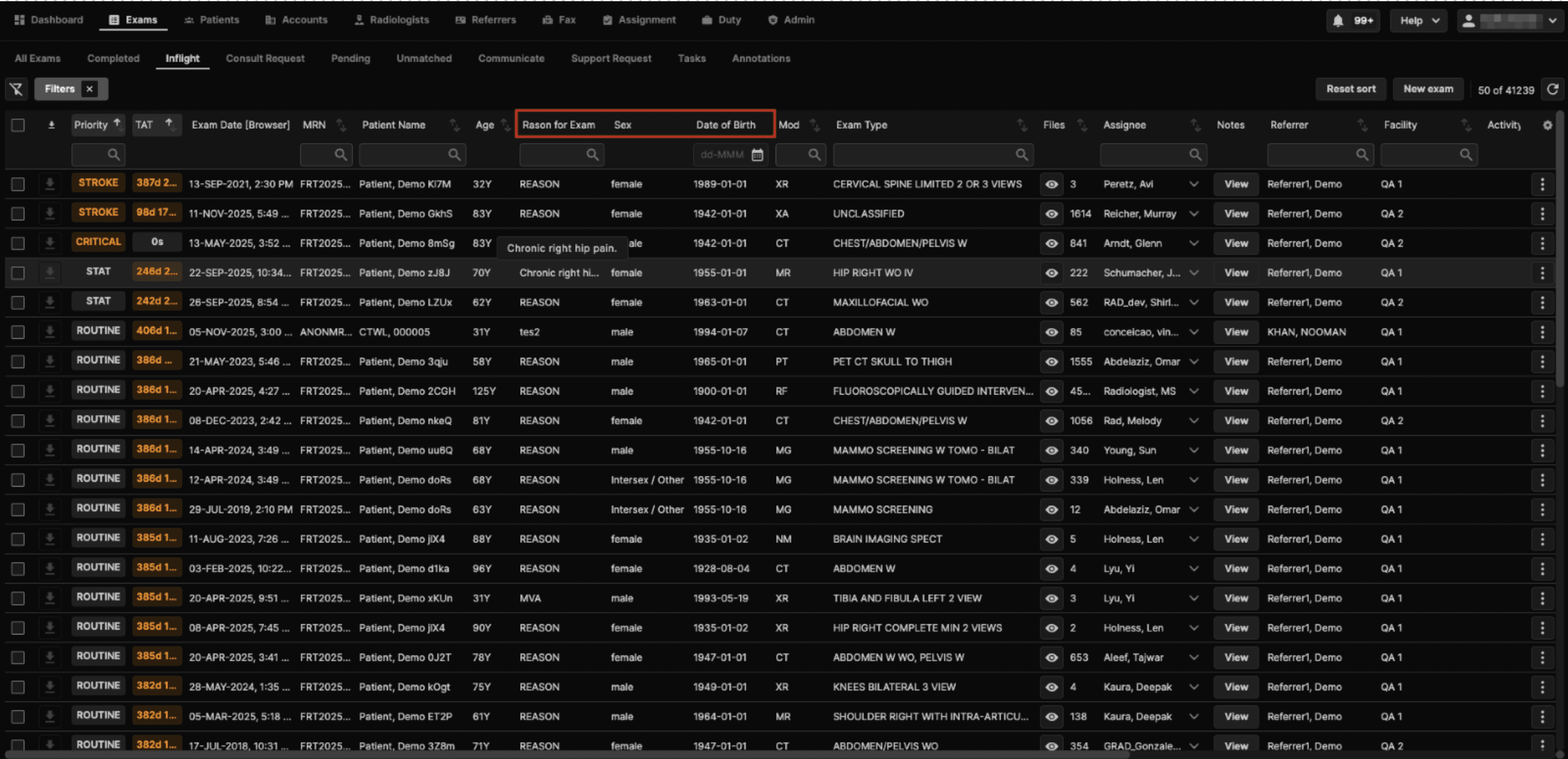This screenshot has height=759, width=1568.
Task: Switch to the Consult Request tab
Action: [265, 59]
